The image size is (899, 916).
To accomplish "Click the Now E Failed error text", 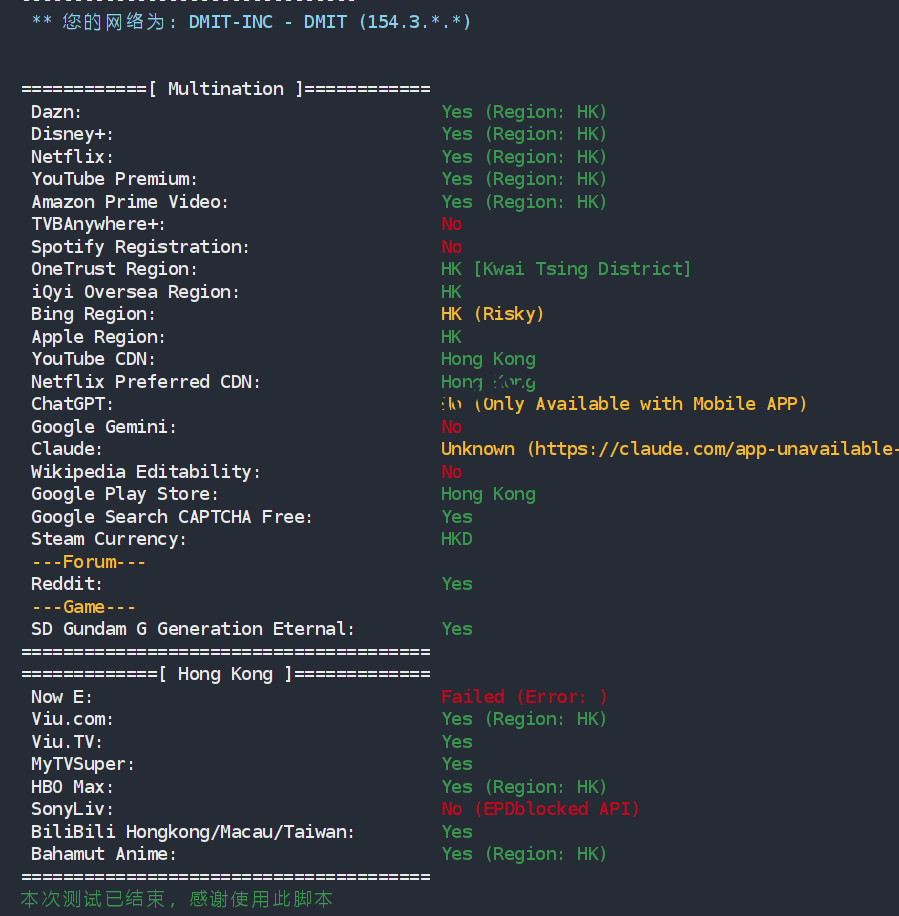I will (x=524, y=697).
